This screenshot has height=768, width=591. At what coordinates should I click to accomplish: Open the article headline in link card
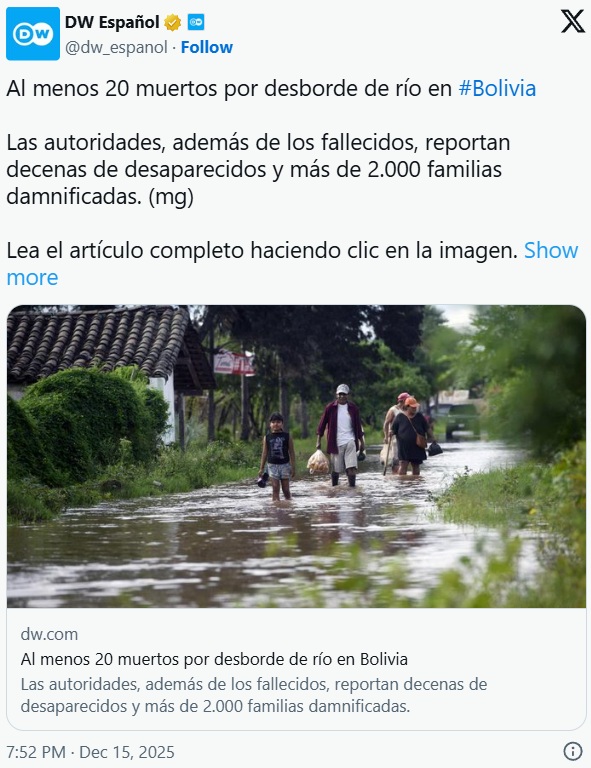(214, 659)
